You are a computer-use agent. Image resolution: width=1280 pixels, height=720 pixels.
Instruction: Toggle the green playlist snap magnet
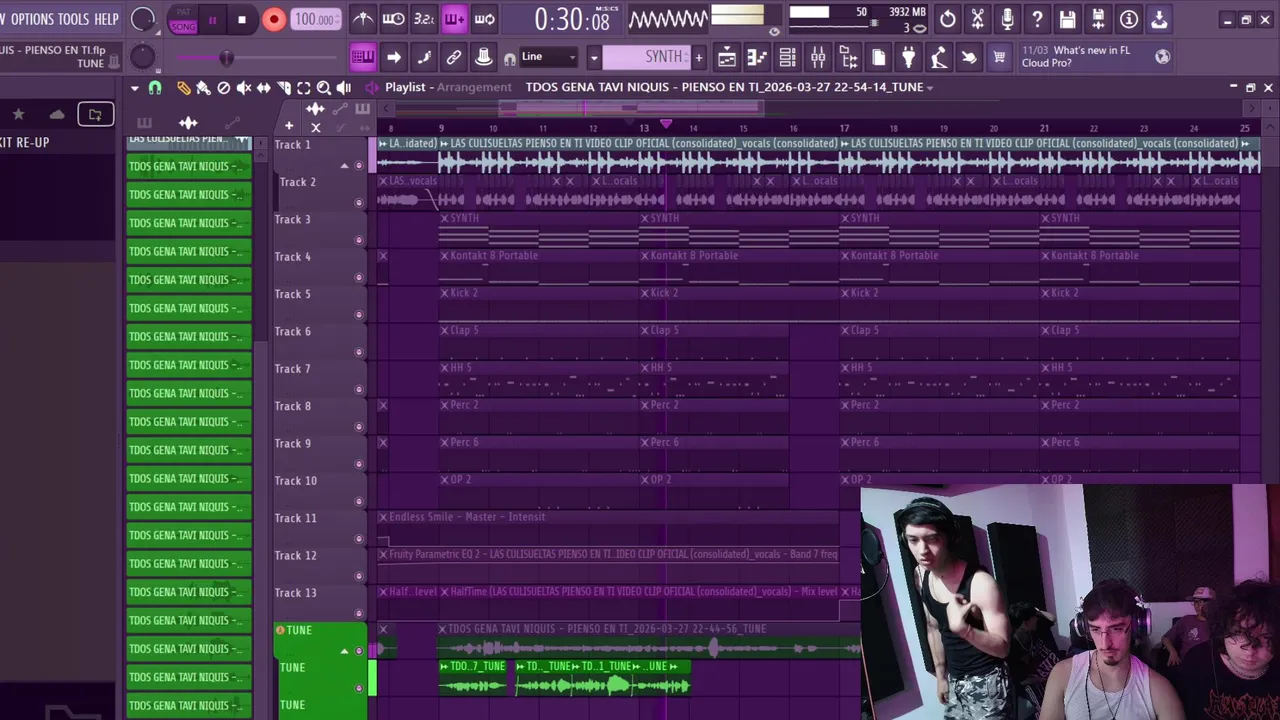click(155, 88)
